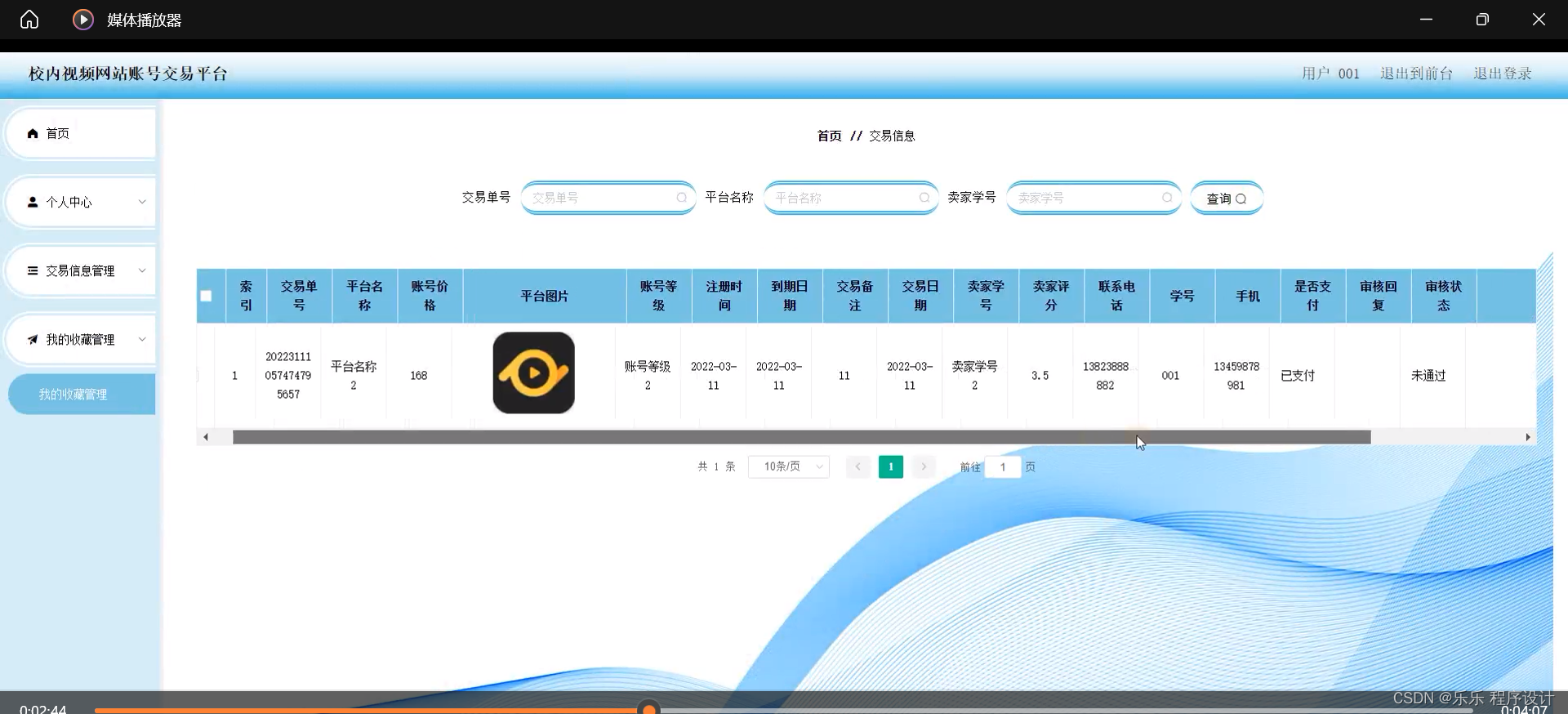
Task: Click the 账号价格 column header
Action: tap(430, 296)
